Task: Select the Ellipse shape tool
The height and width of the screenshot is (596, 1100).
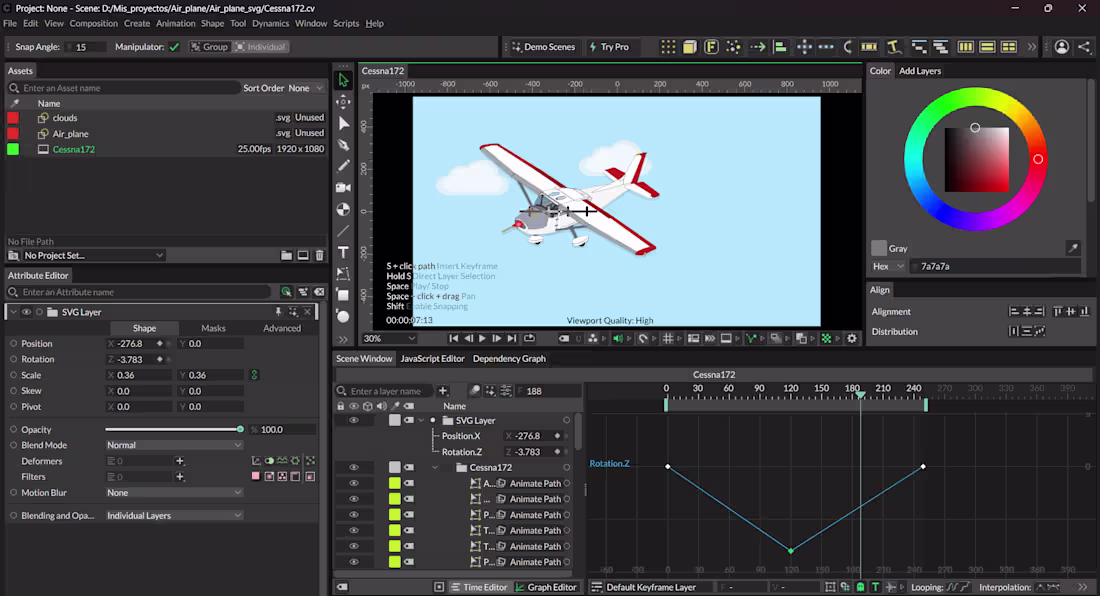Action: [x=343, y=316]
